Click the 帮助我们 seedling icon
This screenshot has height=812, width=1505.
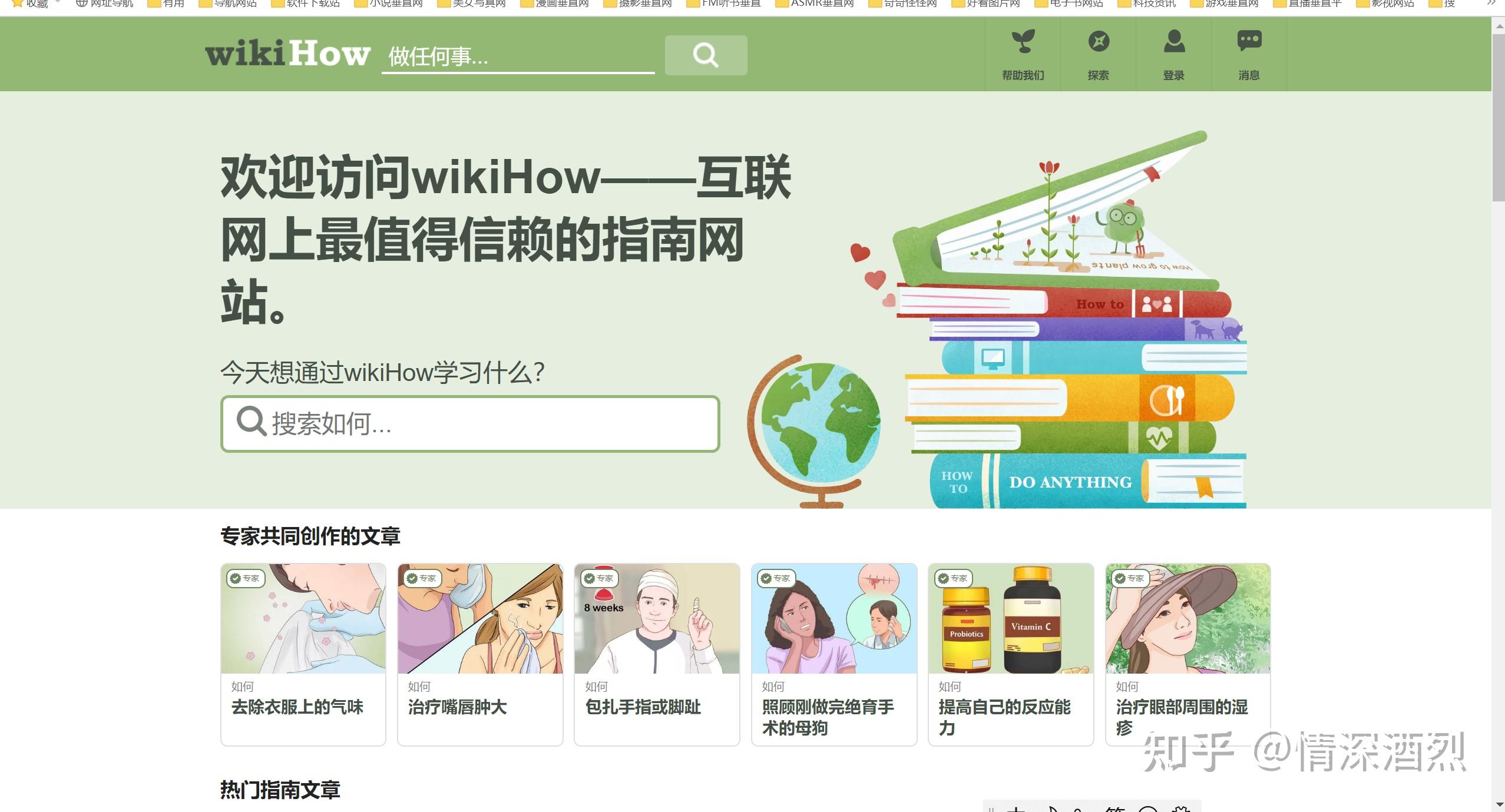point(1022,41)
